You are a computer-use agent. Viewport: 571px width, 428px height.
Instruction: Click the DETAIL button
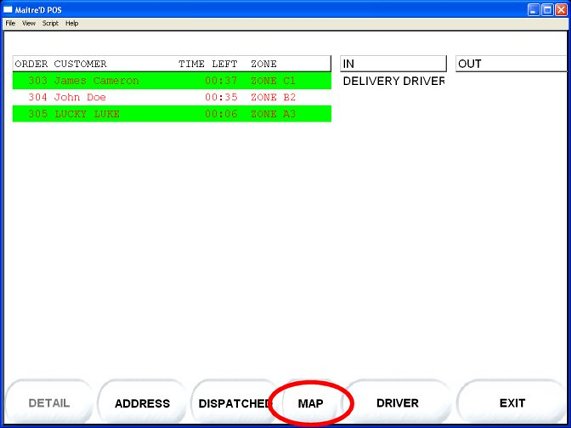click(x=49, y=403)
